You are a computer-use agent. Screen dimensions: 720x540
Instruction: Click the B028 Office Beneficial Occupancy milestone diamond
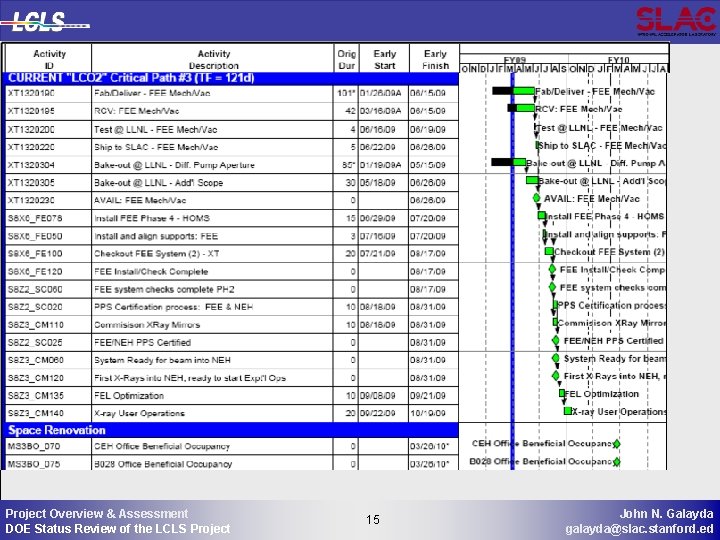[x=617, y=461]
